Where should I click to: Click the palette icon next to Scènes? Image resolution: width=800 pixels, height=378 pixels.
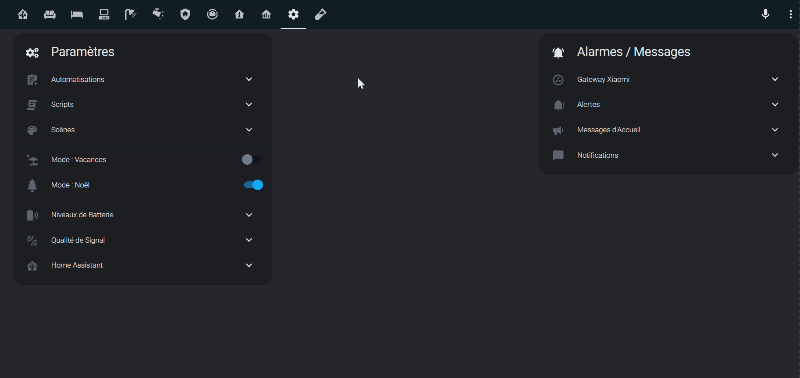[x=32, y=130]
